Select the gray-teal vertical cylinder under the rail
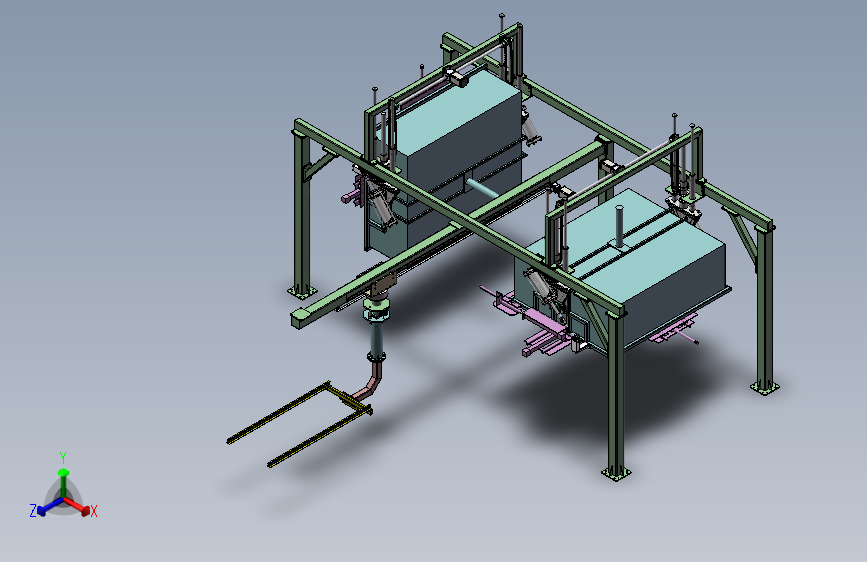Image resolution: width=867 pixels, height=562 pixels. [x=377, y=340]
